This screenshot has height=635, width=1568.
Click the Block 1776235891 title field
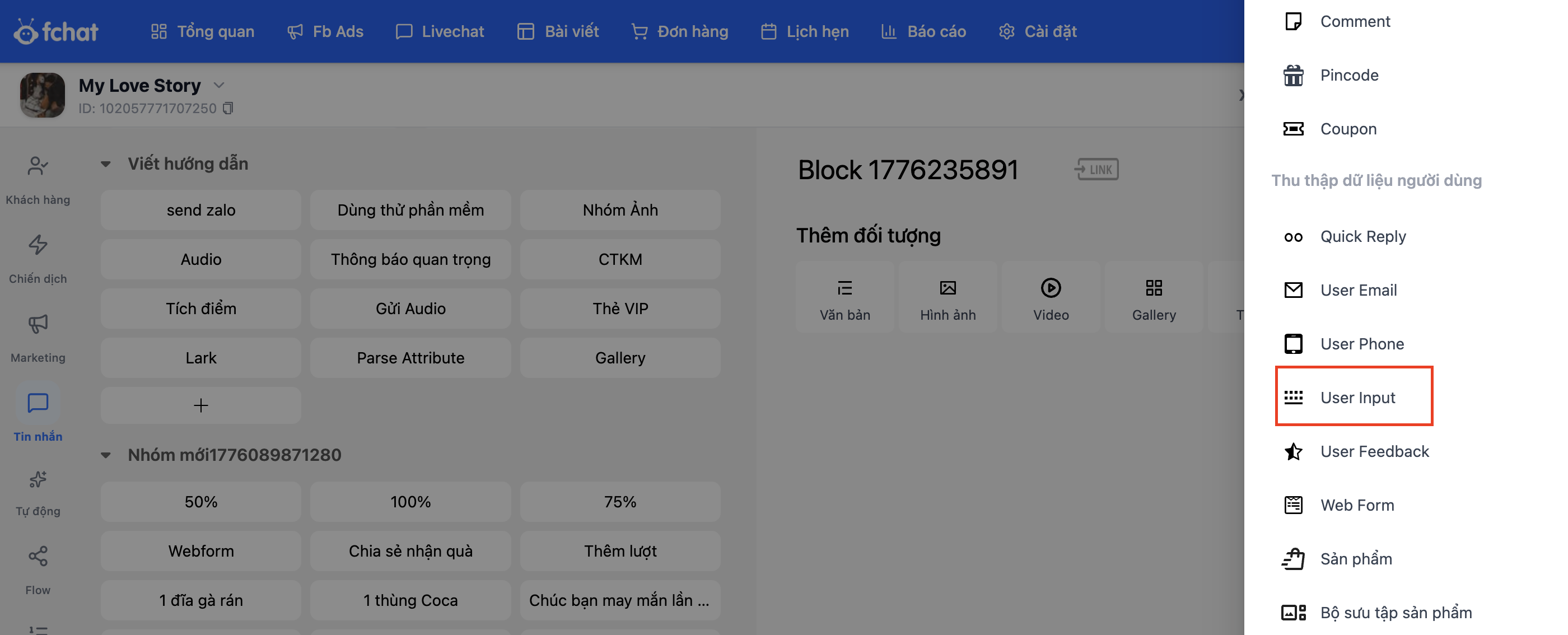coord(908,170)
